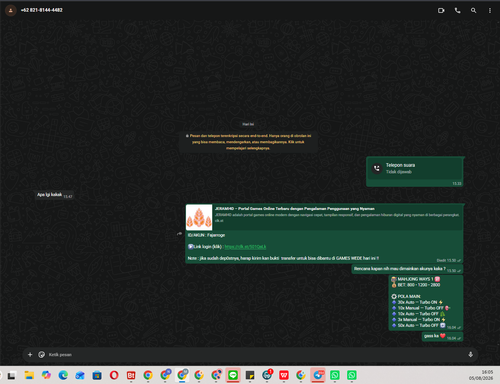
Task: Open Opera browser from taskbar
Action: 114,376
